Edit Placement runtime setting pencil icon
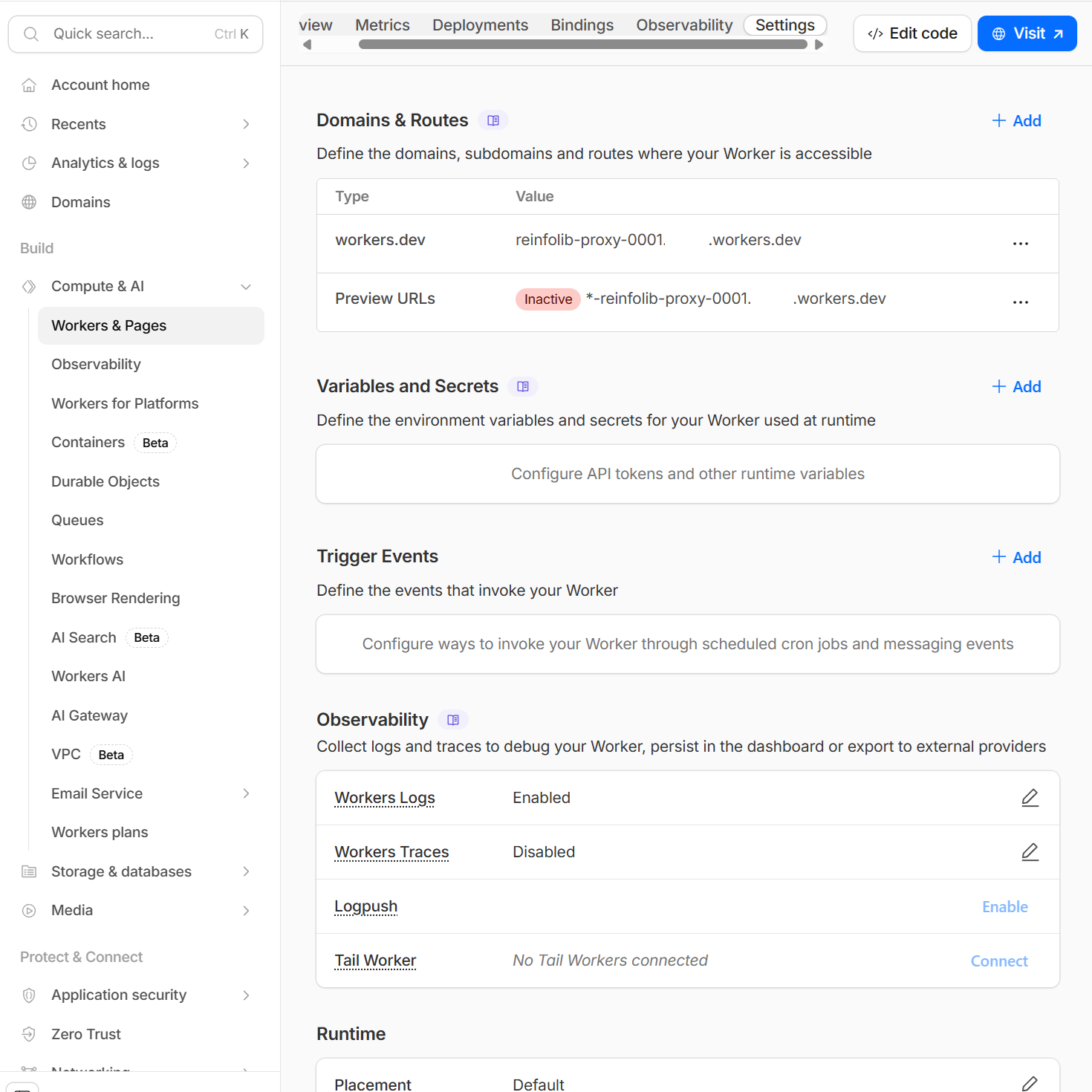Image resolution: width=1092 pixels, height=1092 pixels. pyautogui.click(x=1030, y=1083)
